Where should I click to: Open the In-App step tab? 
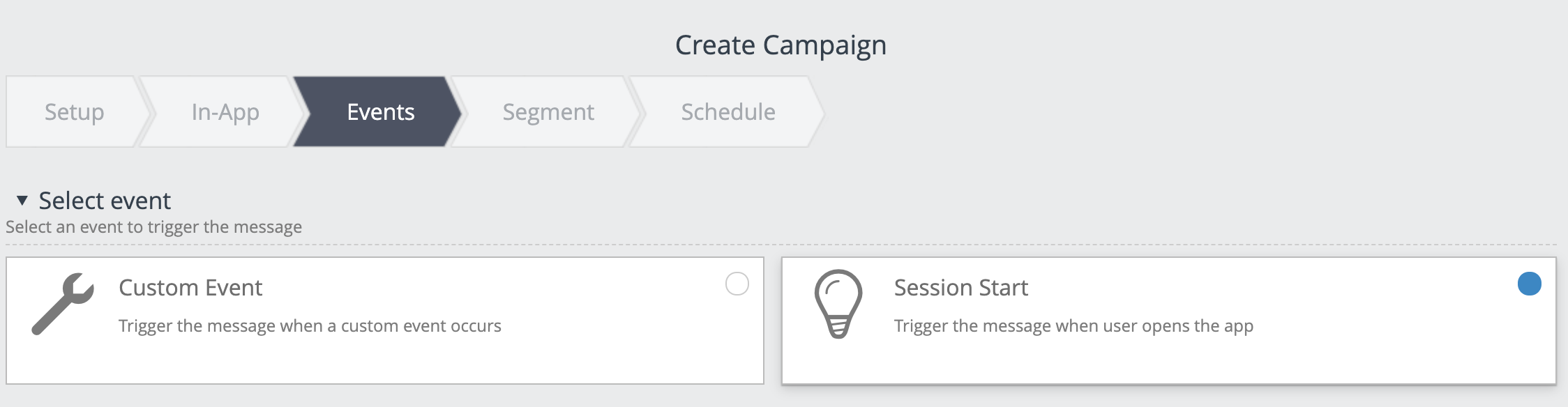coord(225,112)
